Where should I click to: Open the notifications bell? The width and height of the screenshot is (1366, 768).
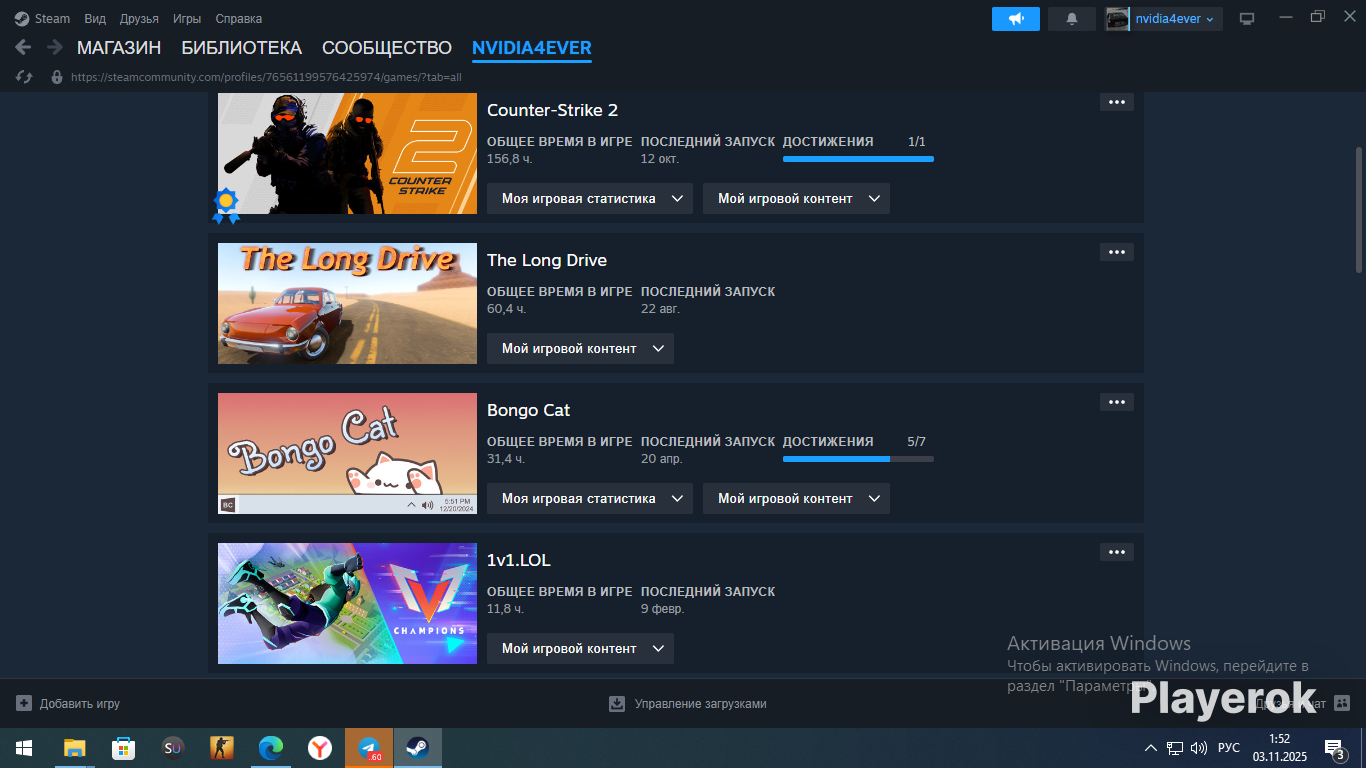pyautogui.click(x=1072, y=19)
